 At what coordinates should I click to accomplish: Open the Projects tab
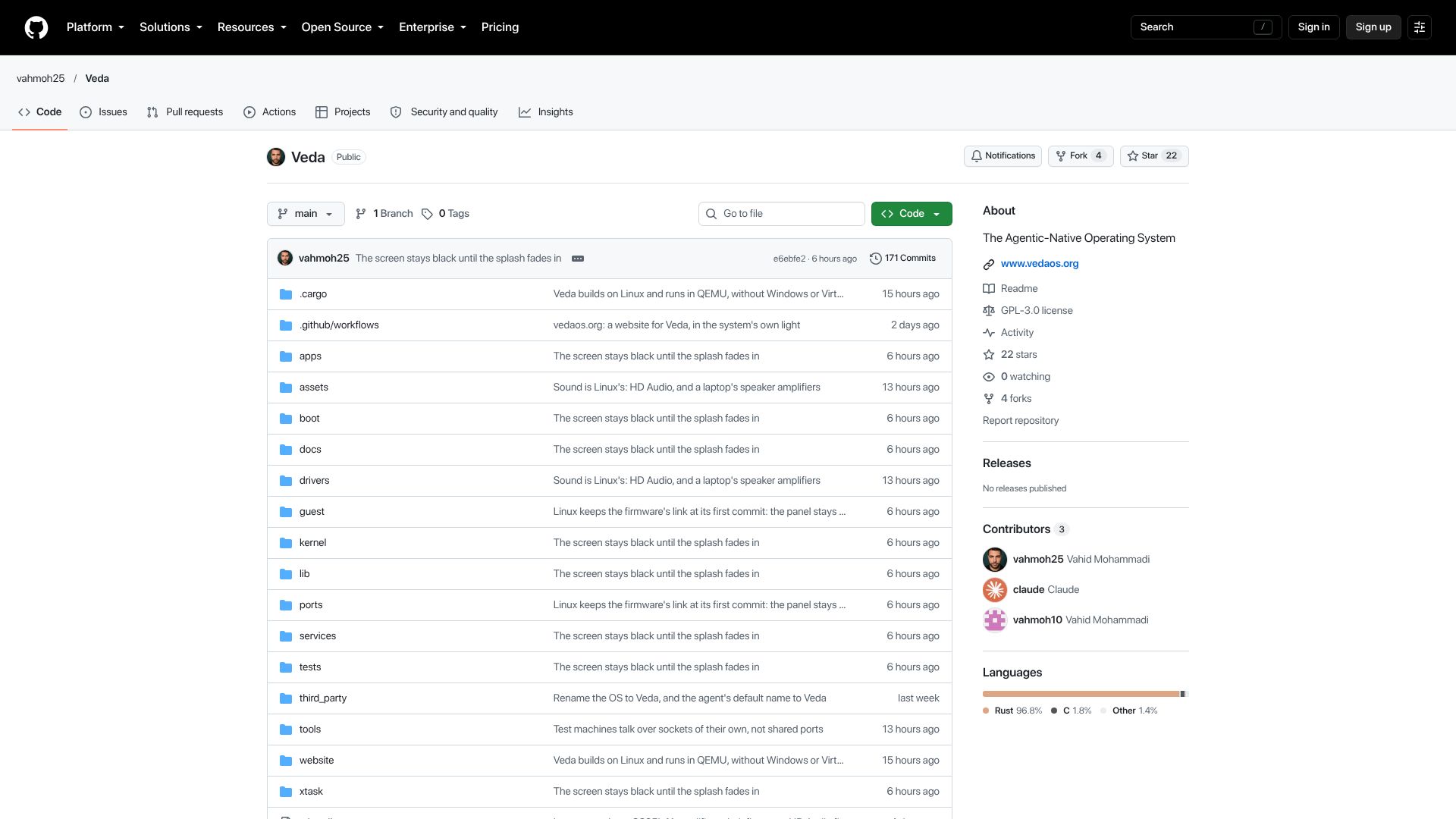[343, 112]
